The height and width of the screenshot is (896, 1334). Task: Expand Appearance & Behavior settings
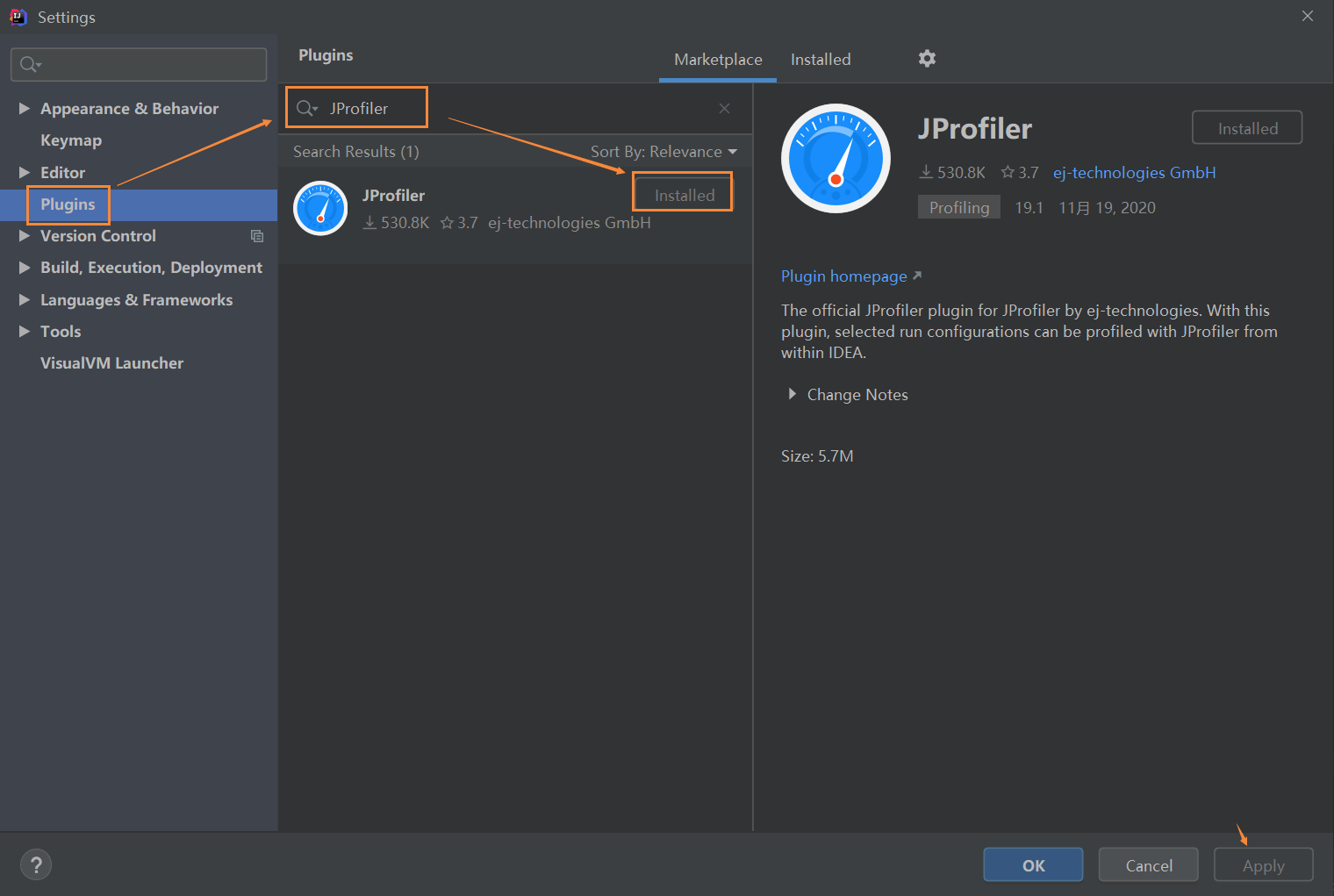[x=25, y=109]
